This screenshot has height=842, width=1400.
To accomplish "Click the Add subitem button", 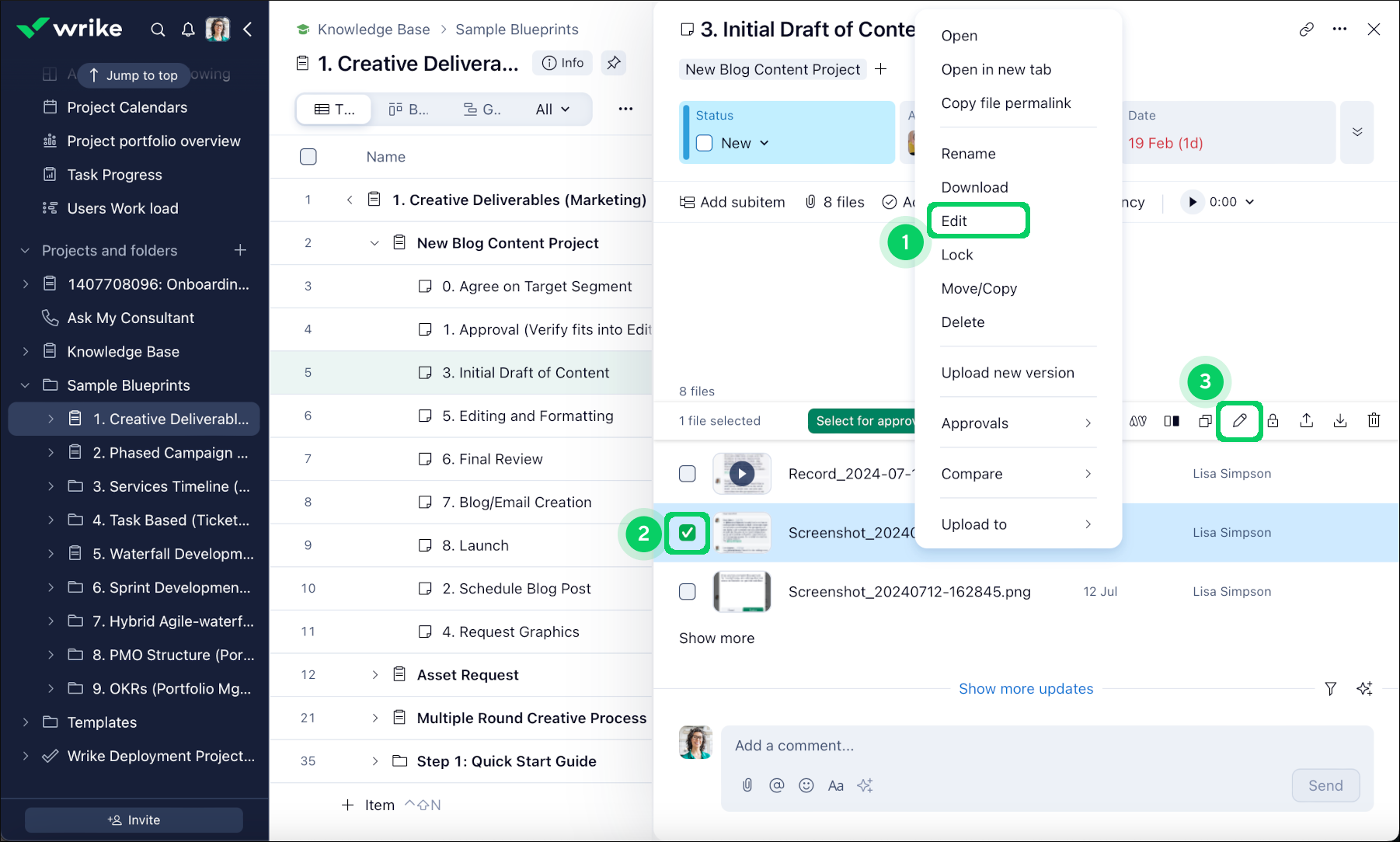I will coord(732,202).
